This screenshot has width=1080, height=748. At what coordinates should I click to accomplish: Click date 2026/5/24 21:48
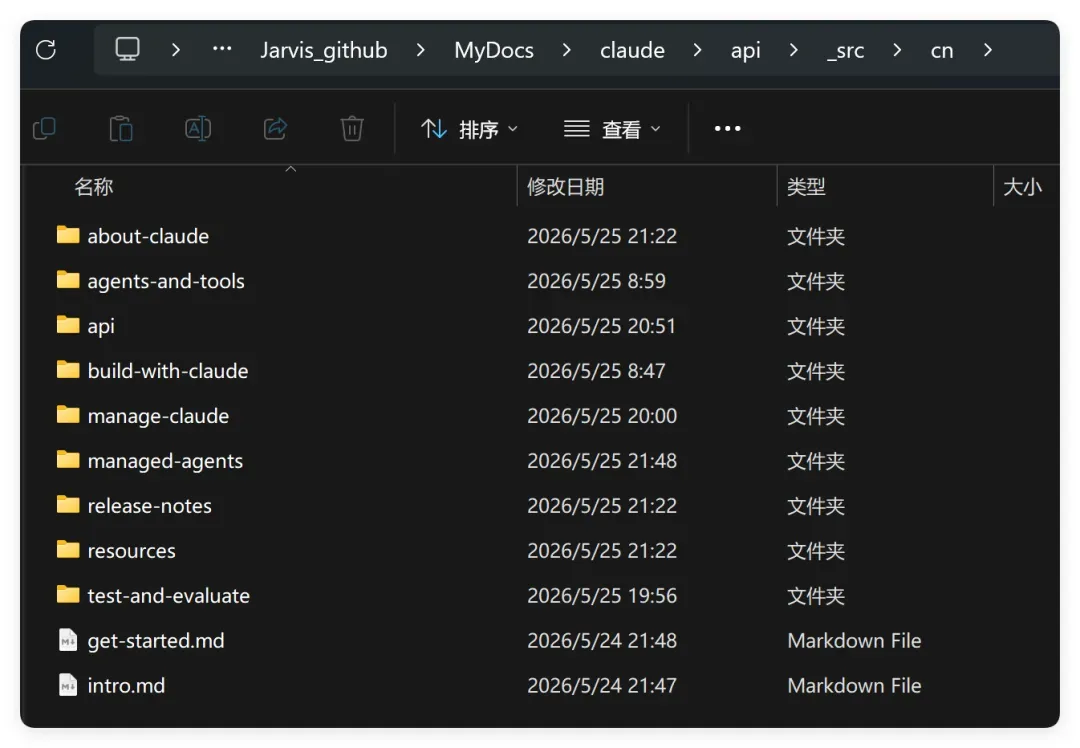click(x=602, y=641)
